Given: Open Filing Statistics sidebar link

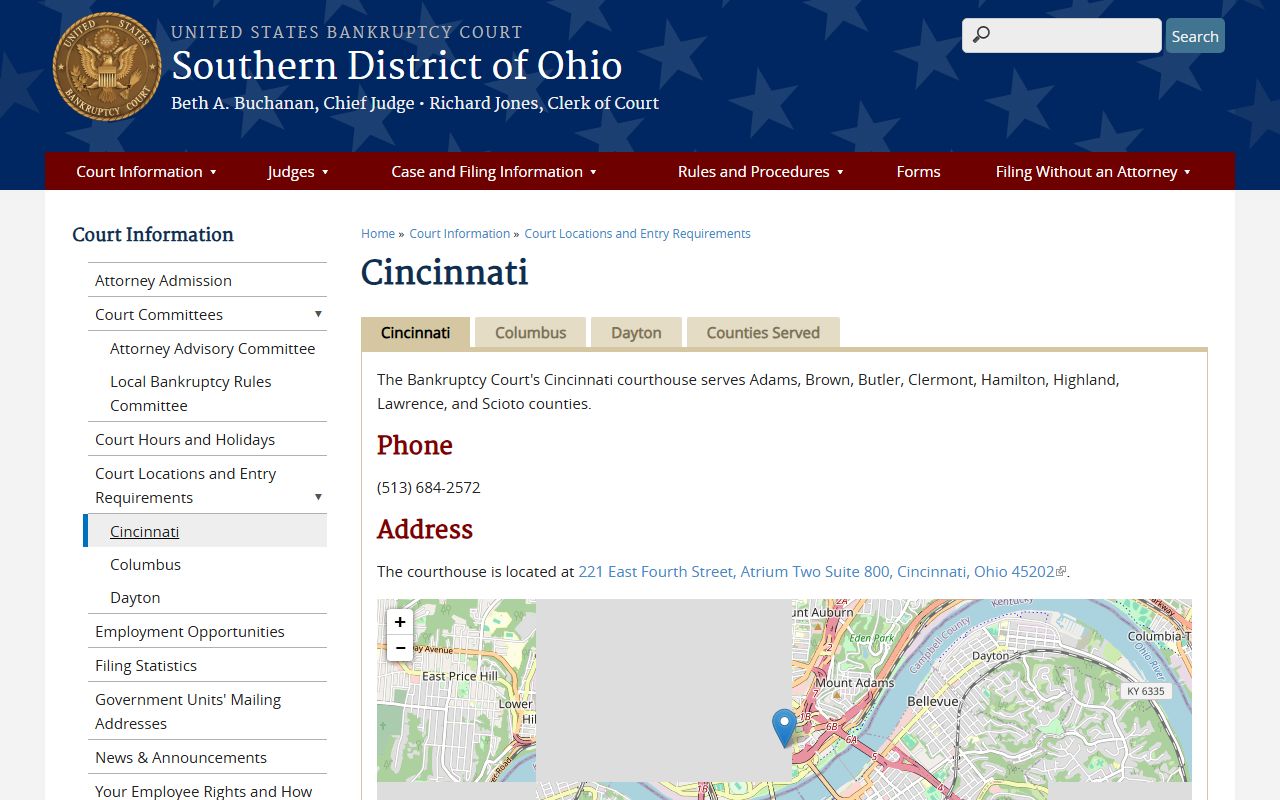Looking at the screenshot, I should tap(146, 665).
